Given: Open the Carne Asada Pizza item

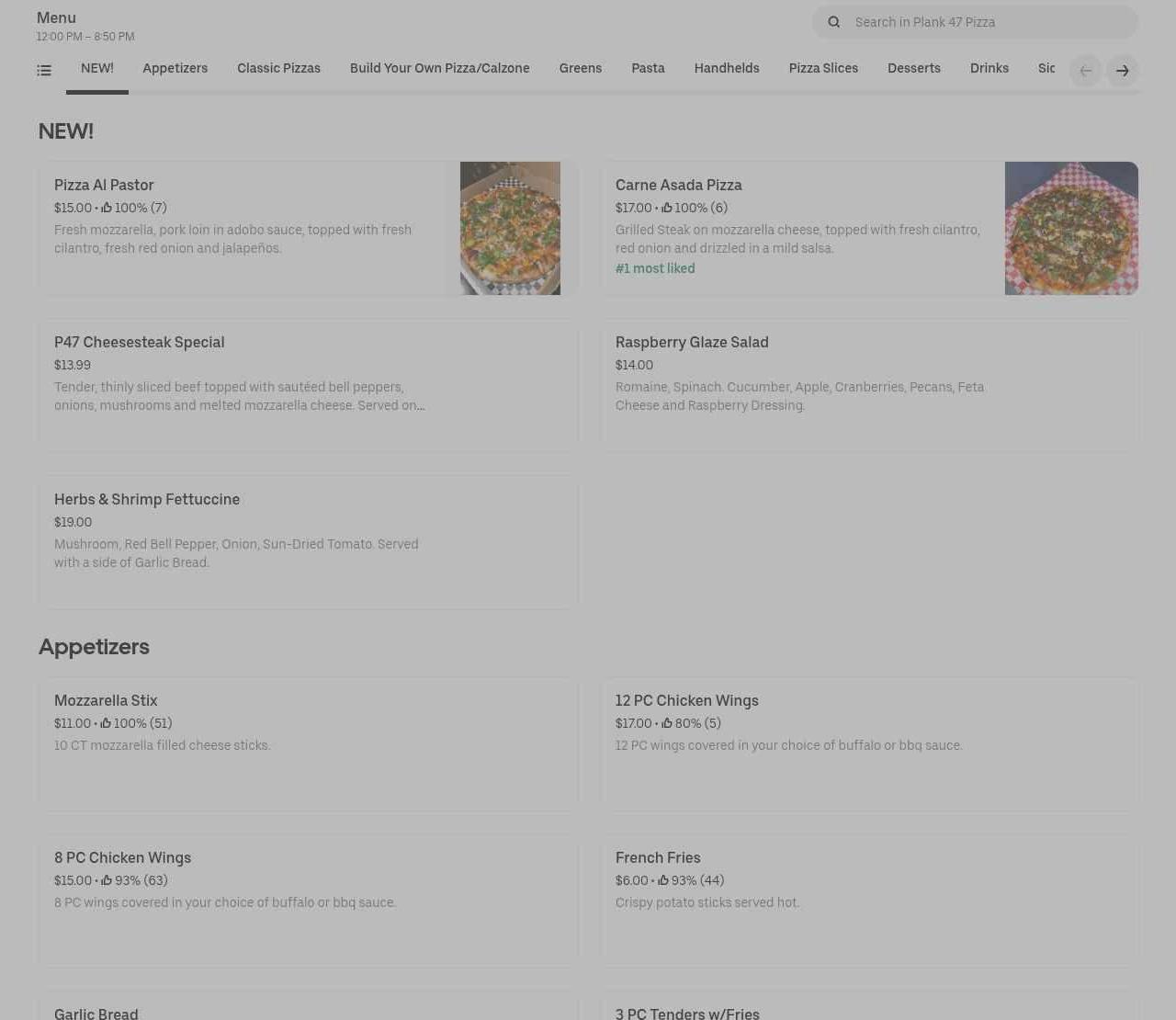Looking at the screenshot, I should pyautogui.click(x=869, y=228).
